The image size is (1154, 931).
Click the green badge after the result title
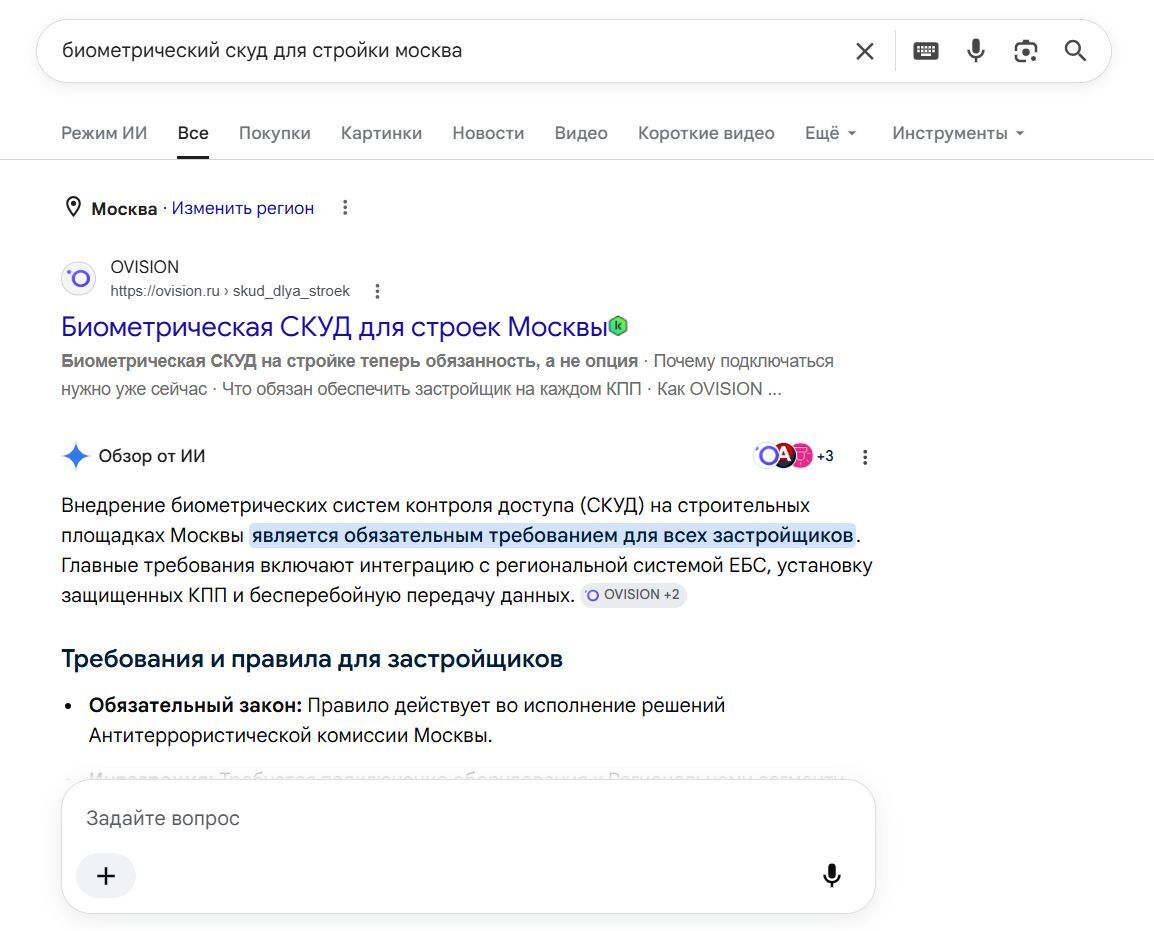coord(618,325)
